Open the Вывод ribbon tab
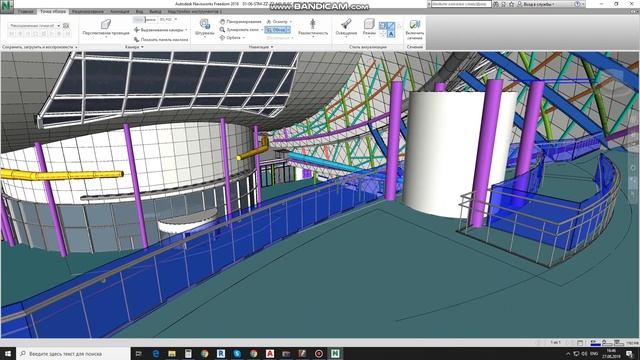The height and width of the screenshot is (360, 640). (155, 11)
